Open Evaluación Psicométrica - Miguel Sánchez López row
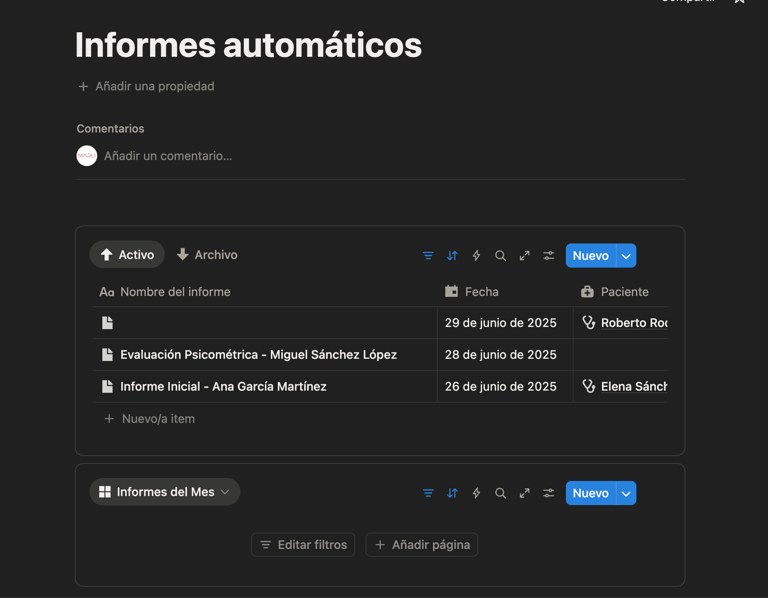Screen dimensions: 768x598 [x=258, y=355]
